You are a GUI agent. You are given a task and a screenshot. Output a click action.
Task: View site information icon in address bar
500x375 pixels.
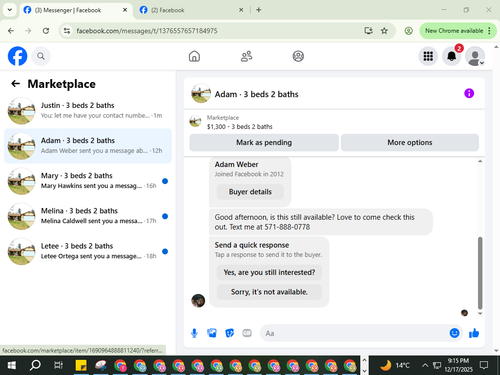click(67, 31)
